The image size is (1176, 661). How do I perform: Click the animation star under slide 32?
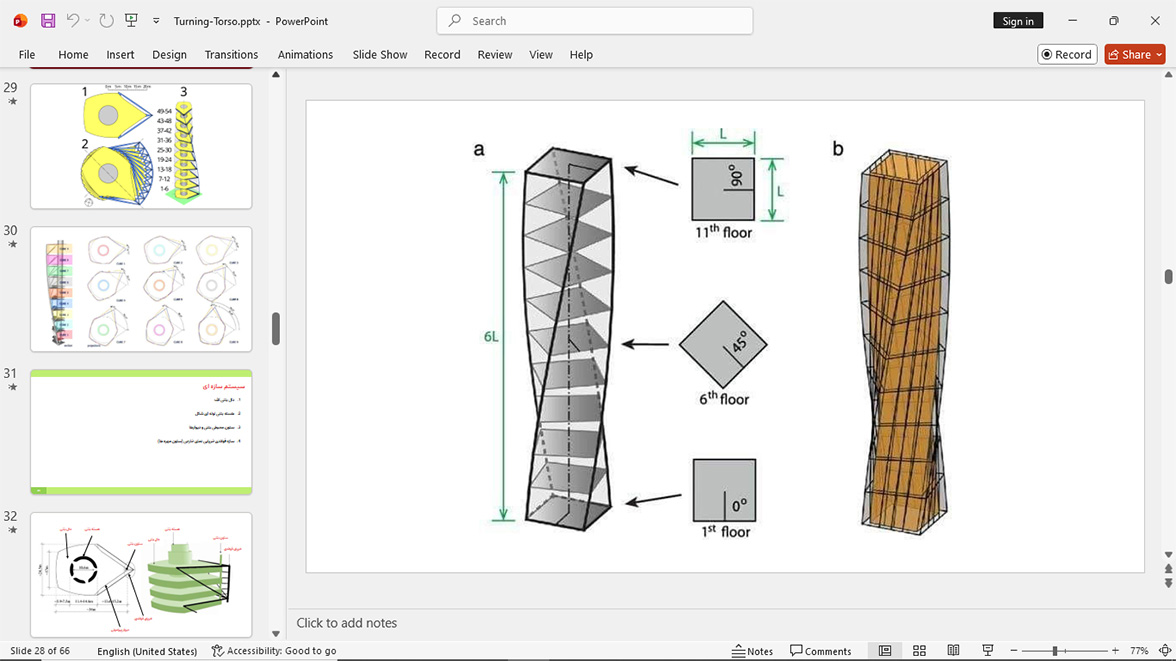pos(12,530)
